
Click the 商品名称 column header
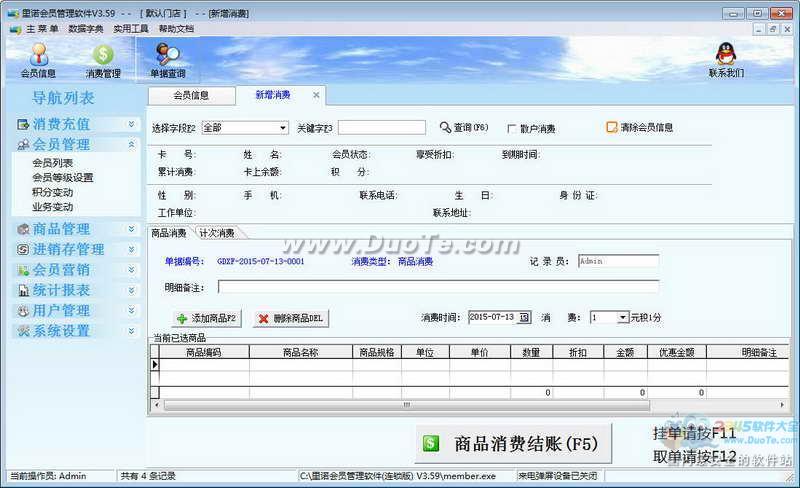tap(301, 352)
